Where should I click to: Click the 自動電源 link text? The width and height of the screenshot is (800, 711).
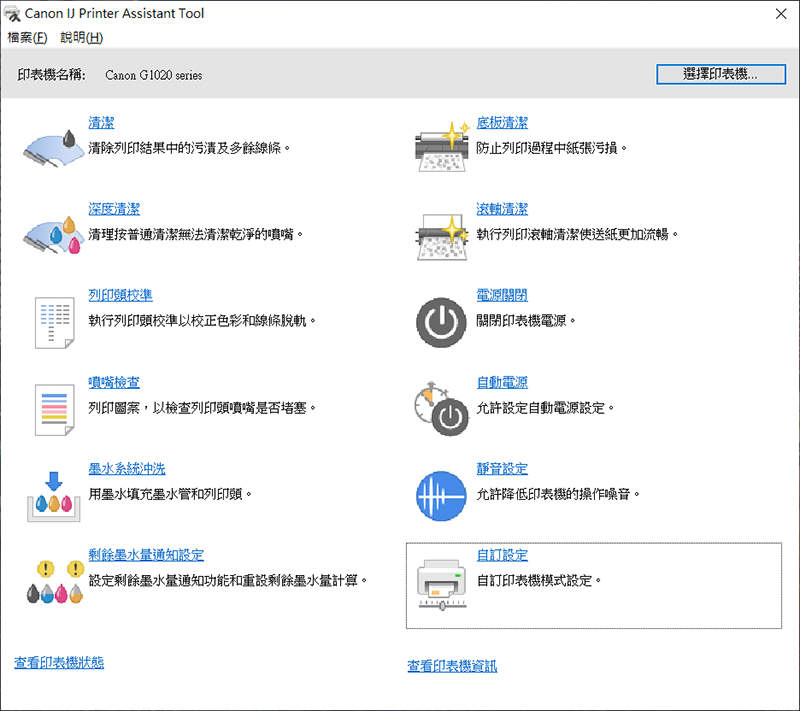pos(503,381)
